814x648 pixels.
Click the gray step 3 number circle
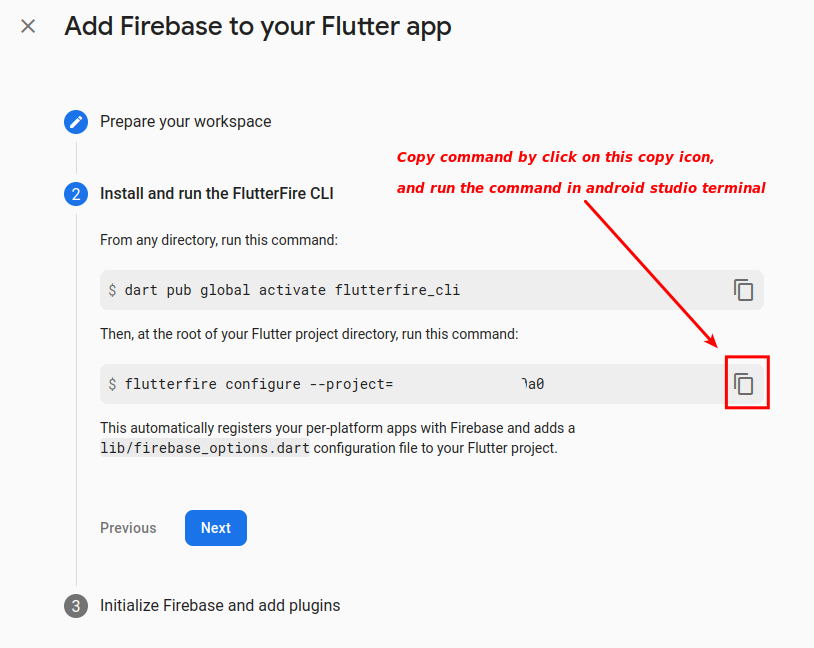coord(76,606)
